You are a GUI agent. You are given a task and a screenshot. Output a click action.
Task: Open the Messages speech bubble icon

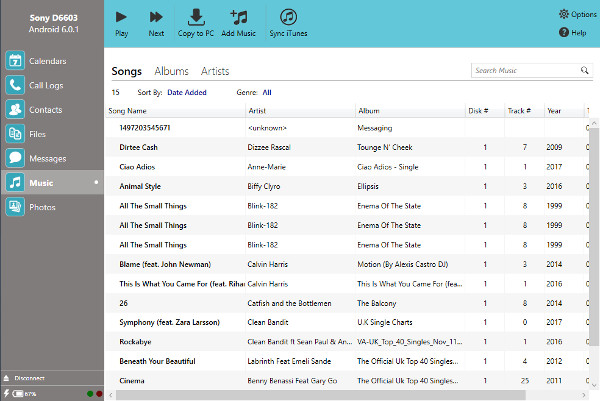coord(15,158)
